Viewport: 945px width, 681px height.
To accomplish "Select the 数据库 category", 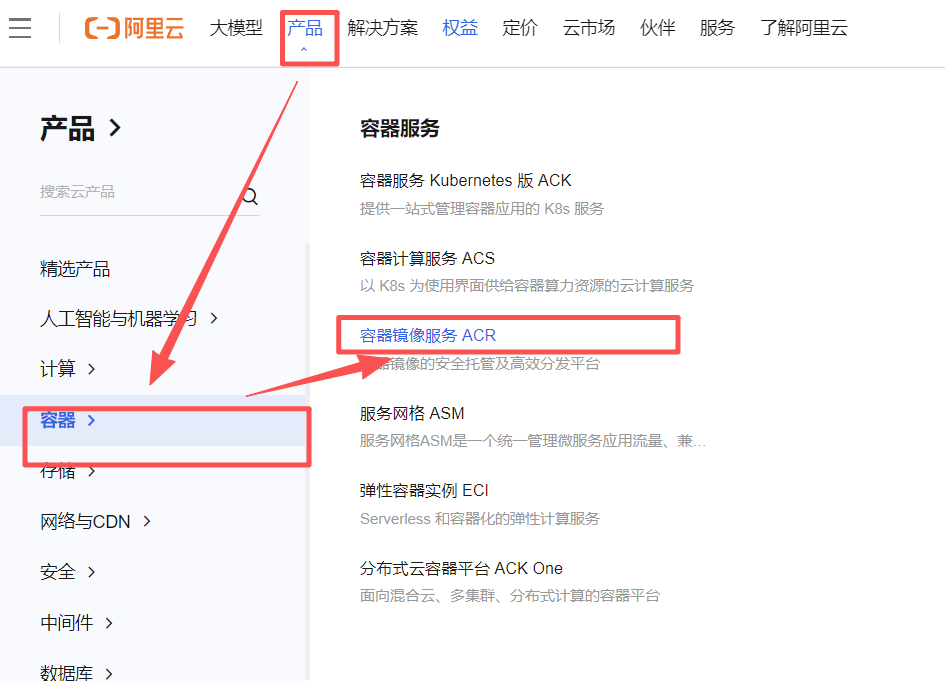I will tap(66, 672).
